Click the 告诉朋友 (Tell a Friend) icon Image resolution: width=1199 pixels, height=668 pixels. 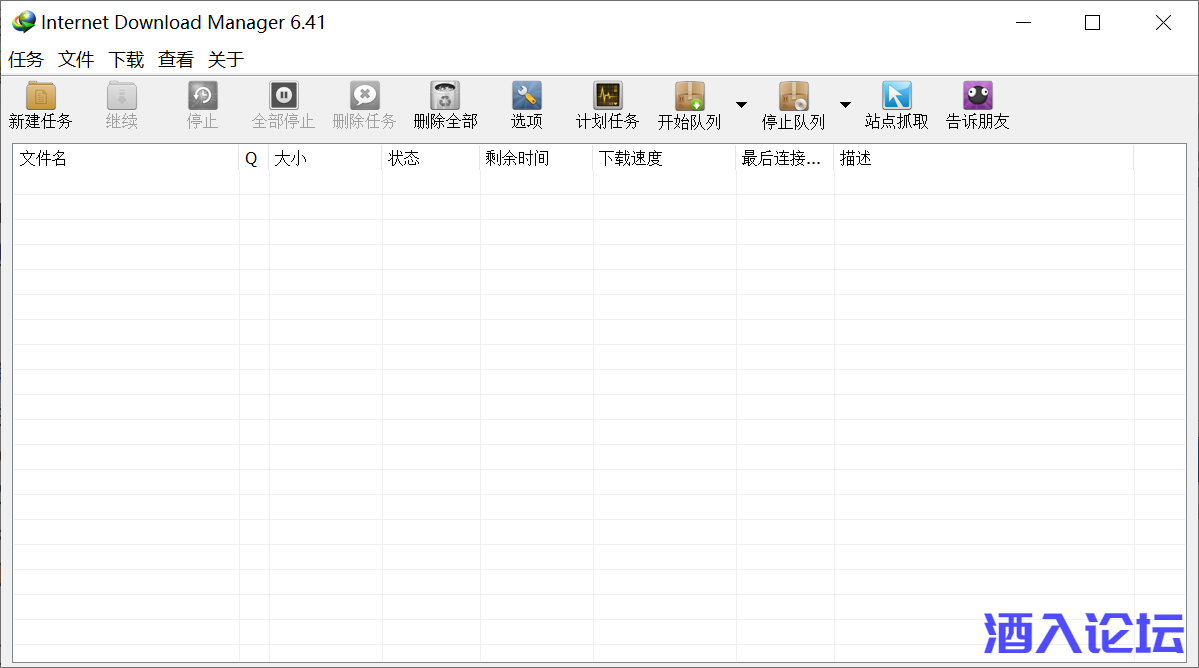tap(977, 97)
